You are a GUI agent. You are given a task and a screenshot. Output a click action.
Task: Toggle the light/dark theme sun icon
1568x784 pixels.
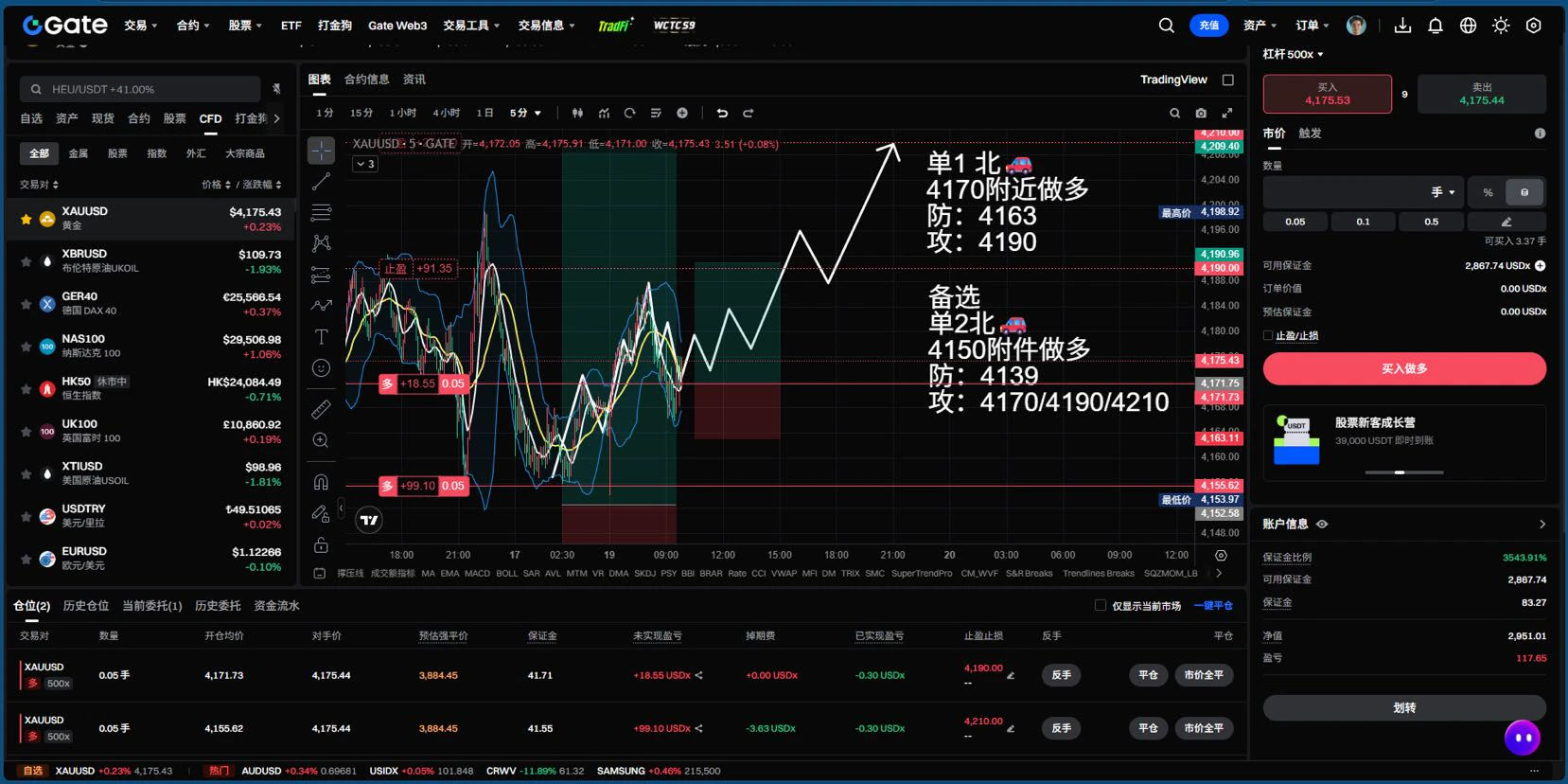tap(1501, 26)
